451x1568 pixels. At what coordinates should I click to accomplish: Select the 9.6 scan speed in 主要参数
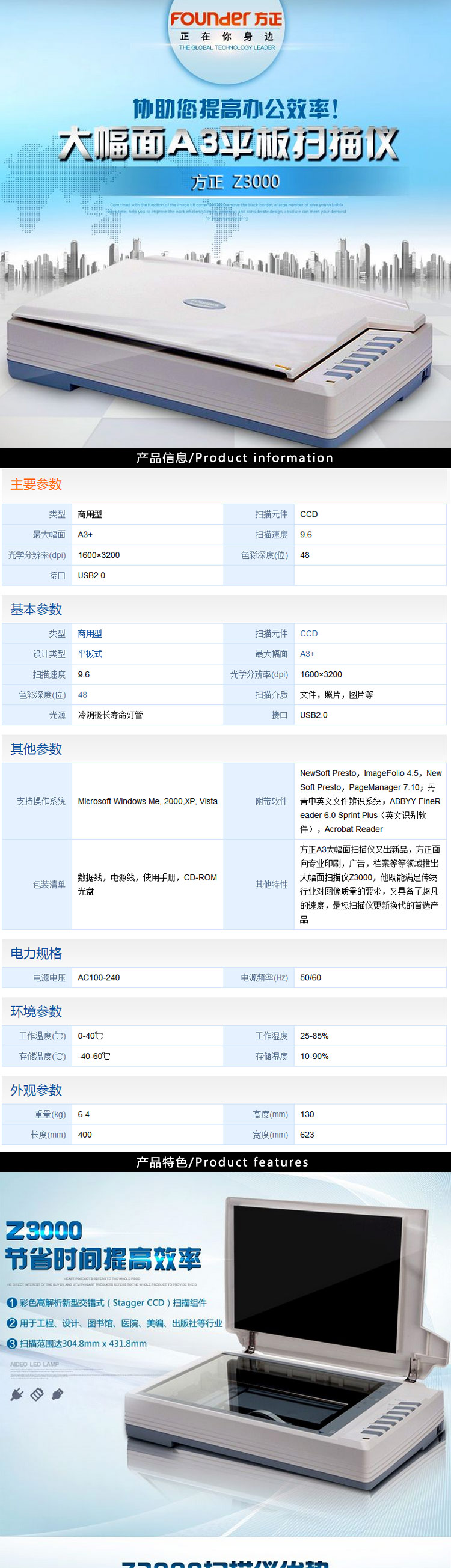pyautogui.click(x=305, y=534)
